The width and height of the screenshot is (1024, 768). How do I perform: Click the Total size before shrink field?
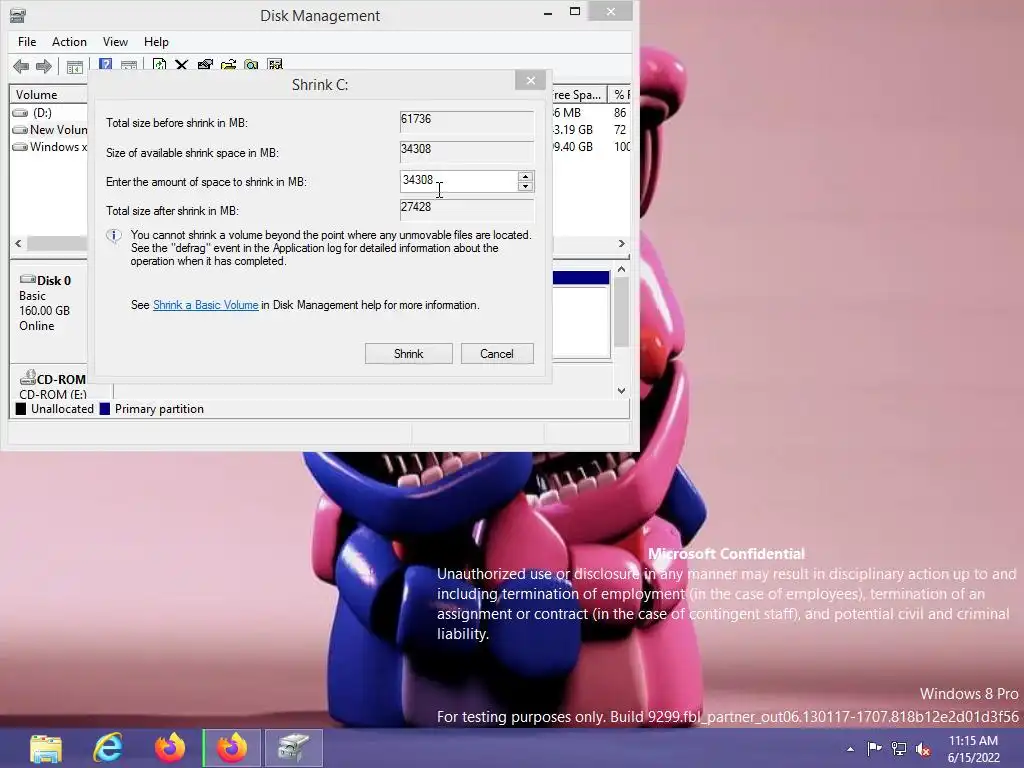tap(466, 121)
